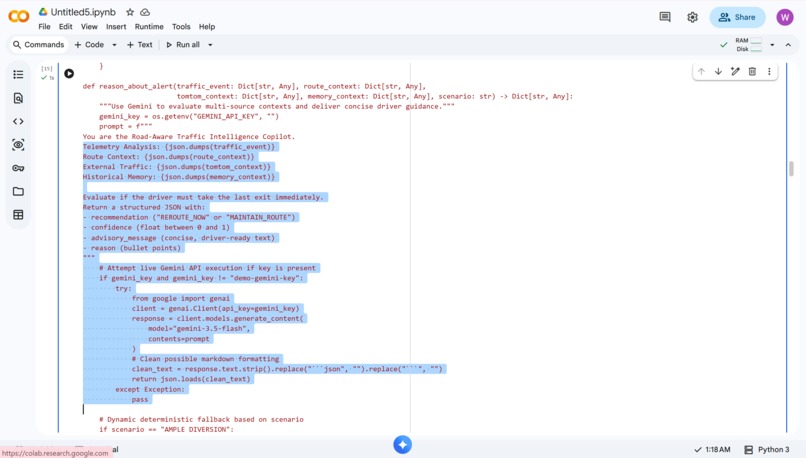Click the gemini_key = os.getenv line
This screenshot has height=458, width=806.
pos(189,116)
